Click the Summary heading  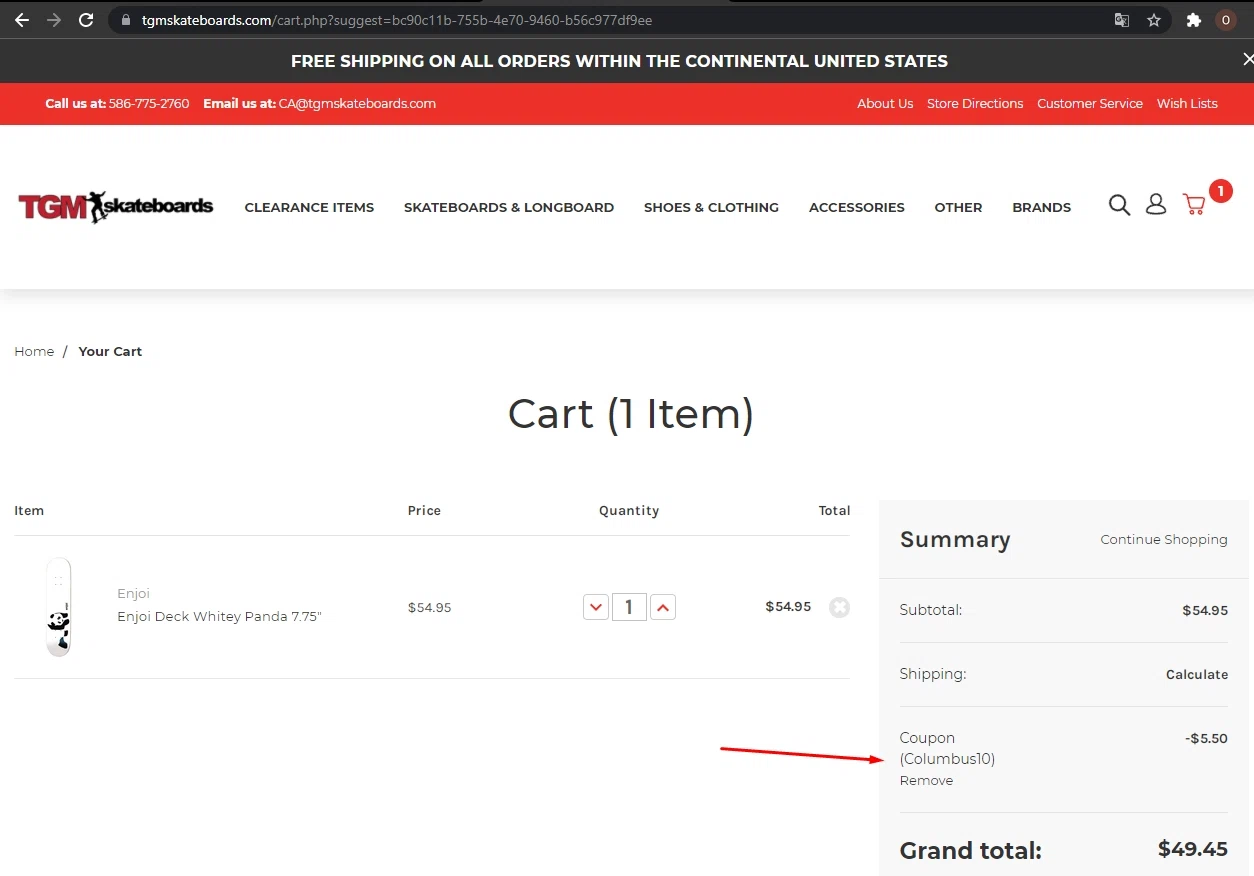coord(955,539)
